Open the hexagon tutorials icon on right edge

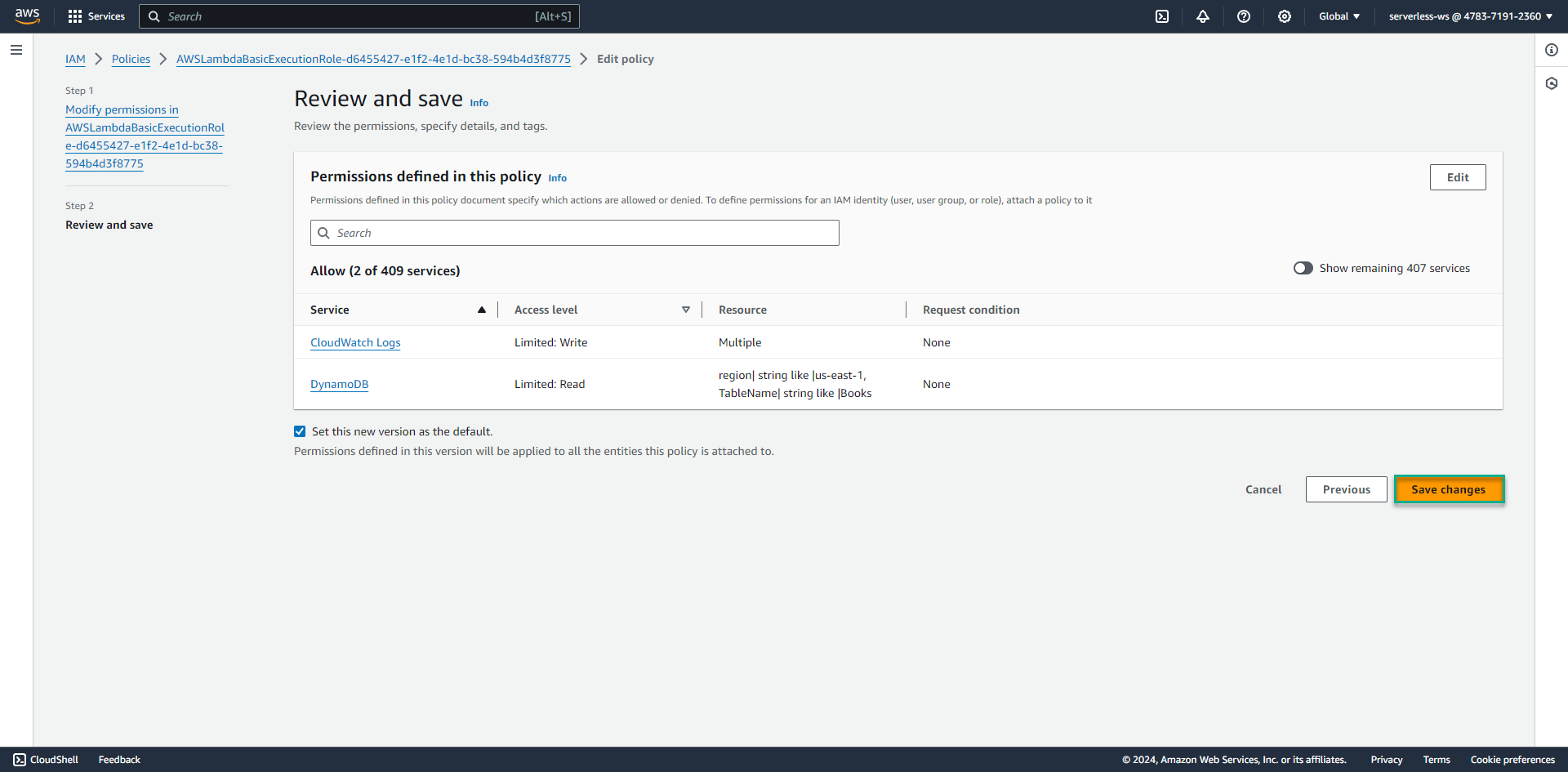(1552, 83)
